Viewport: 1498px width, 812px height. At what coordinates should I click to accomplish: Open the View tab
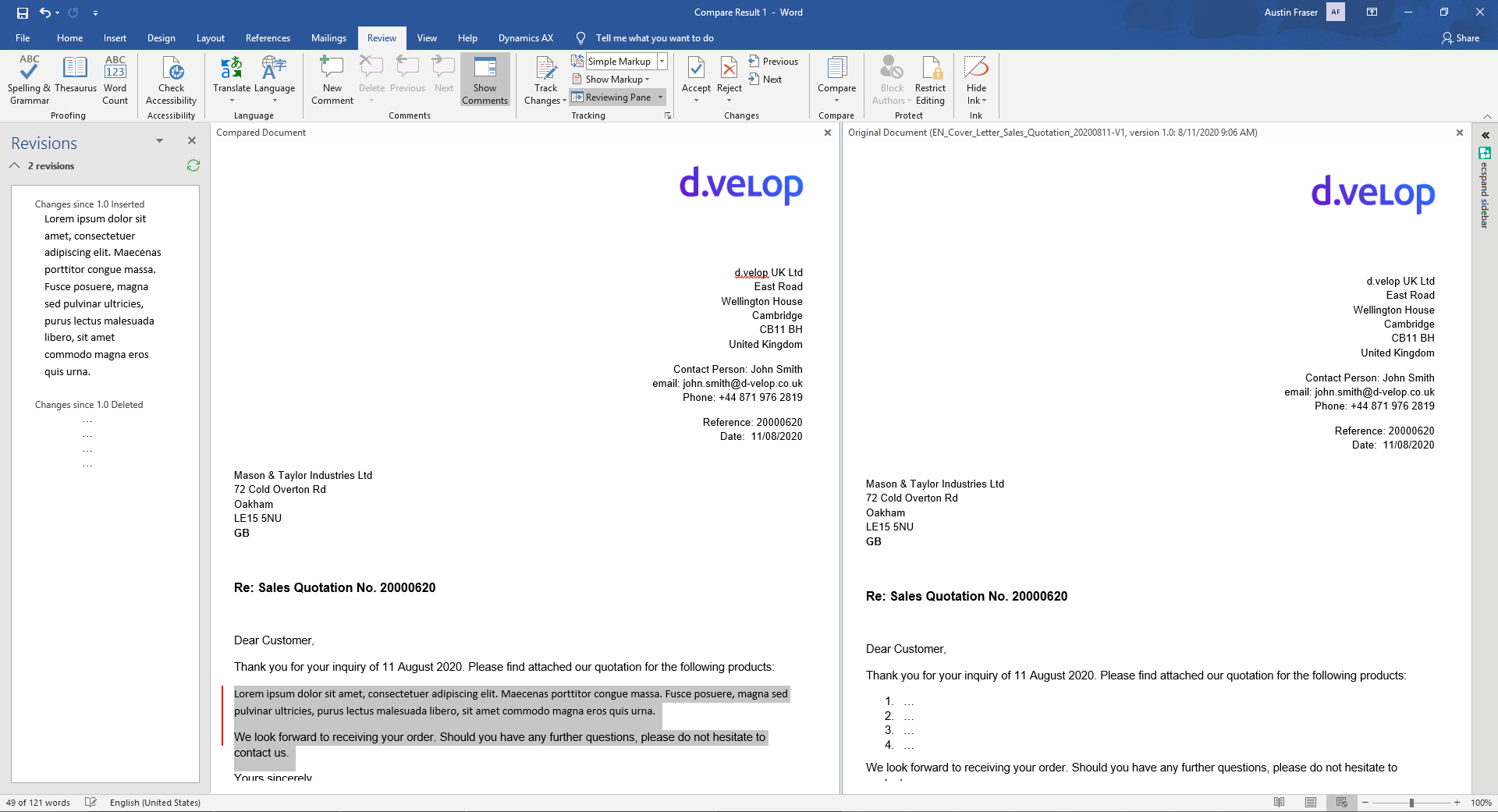427,38
